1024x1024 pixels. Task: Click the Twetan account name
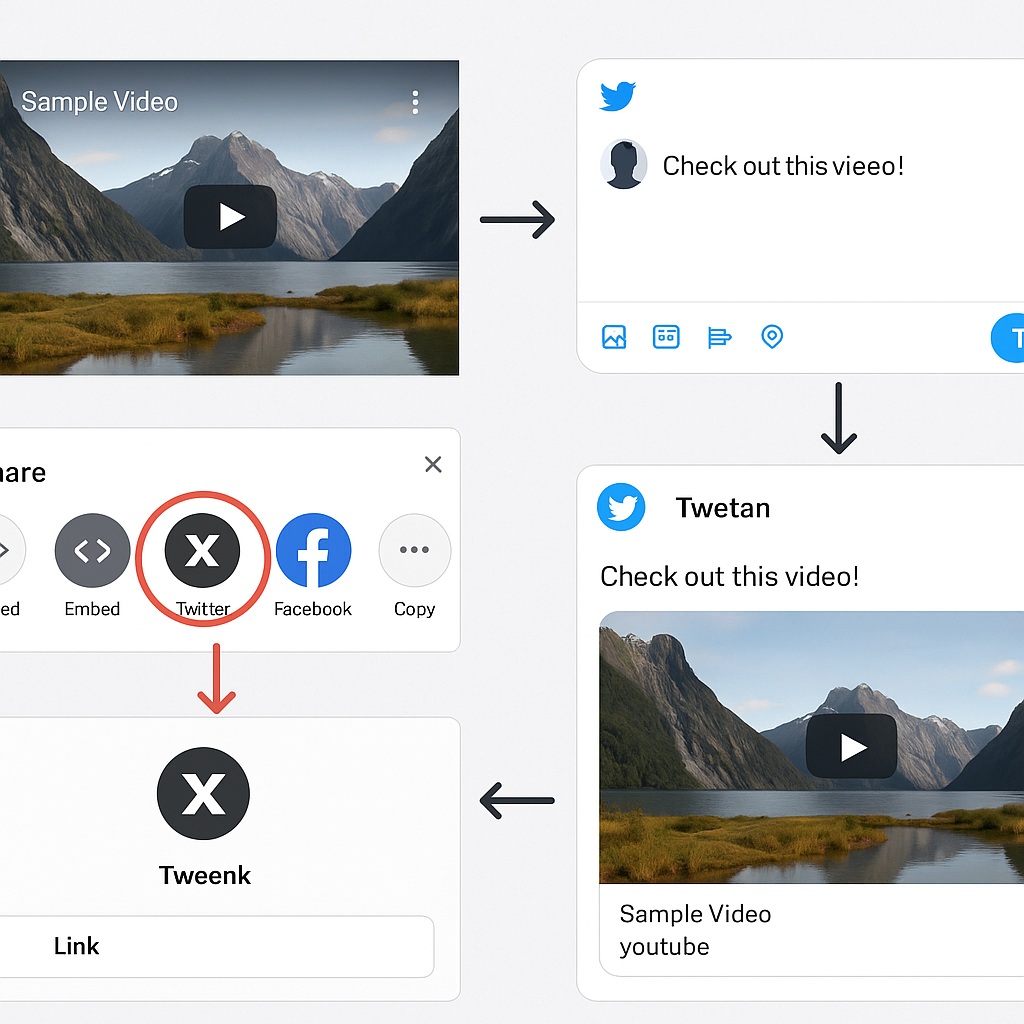[723, 508]
